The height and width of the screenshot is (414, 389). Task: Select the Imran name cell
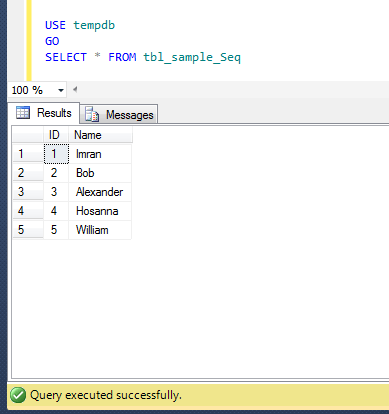click(100, 154)
